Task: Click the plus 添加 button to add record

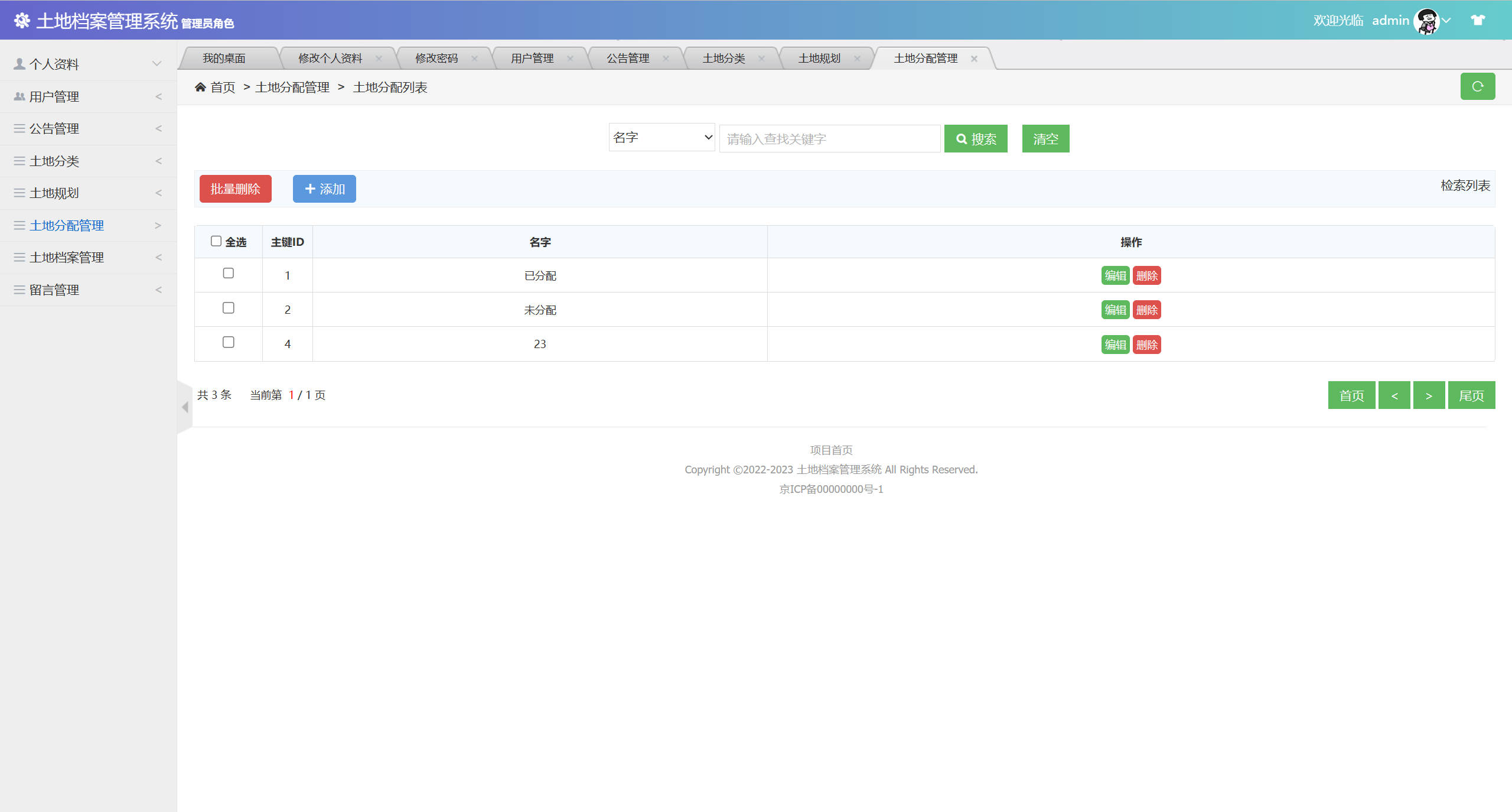Action: point(324,189)
